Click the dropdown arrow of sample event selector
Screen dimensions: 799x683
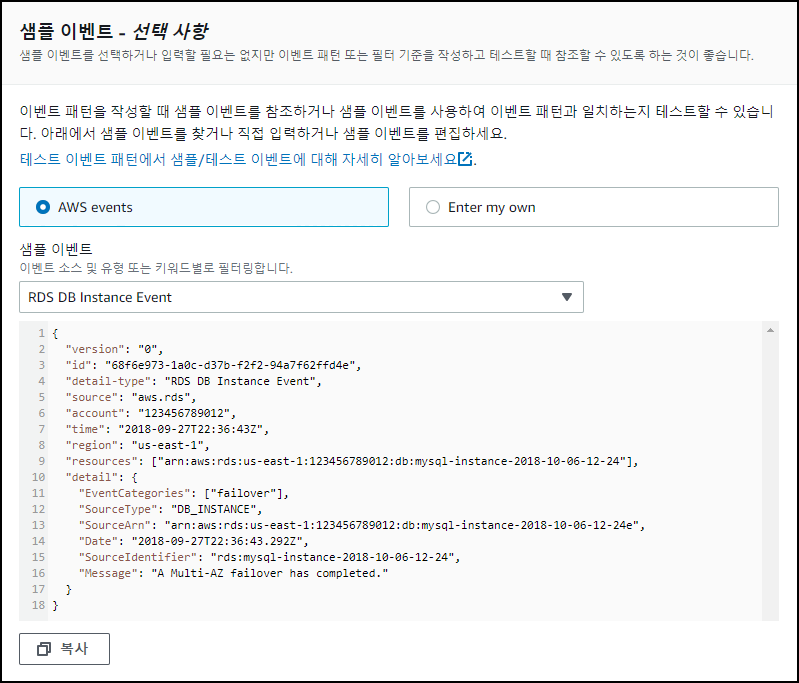(x=567, y=297)
